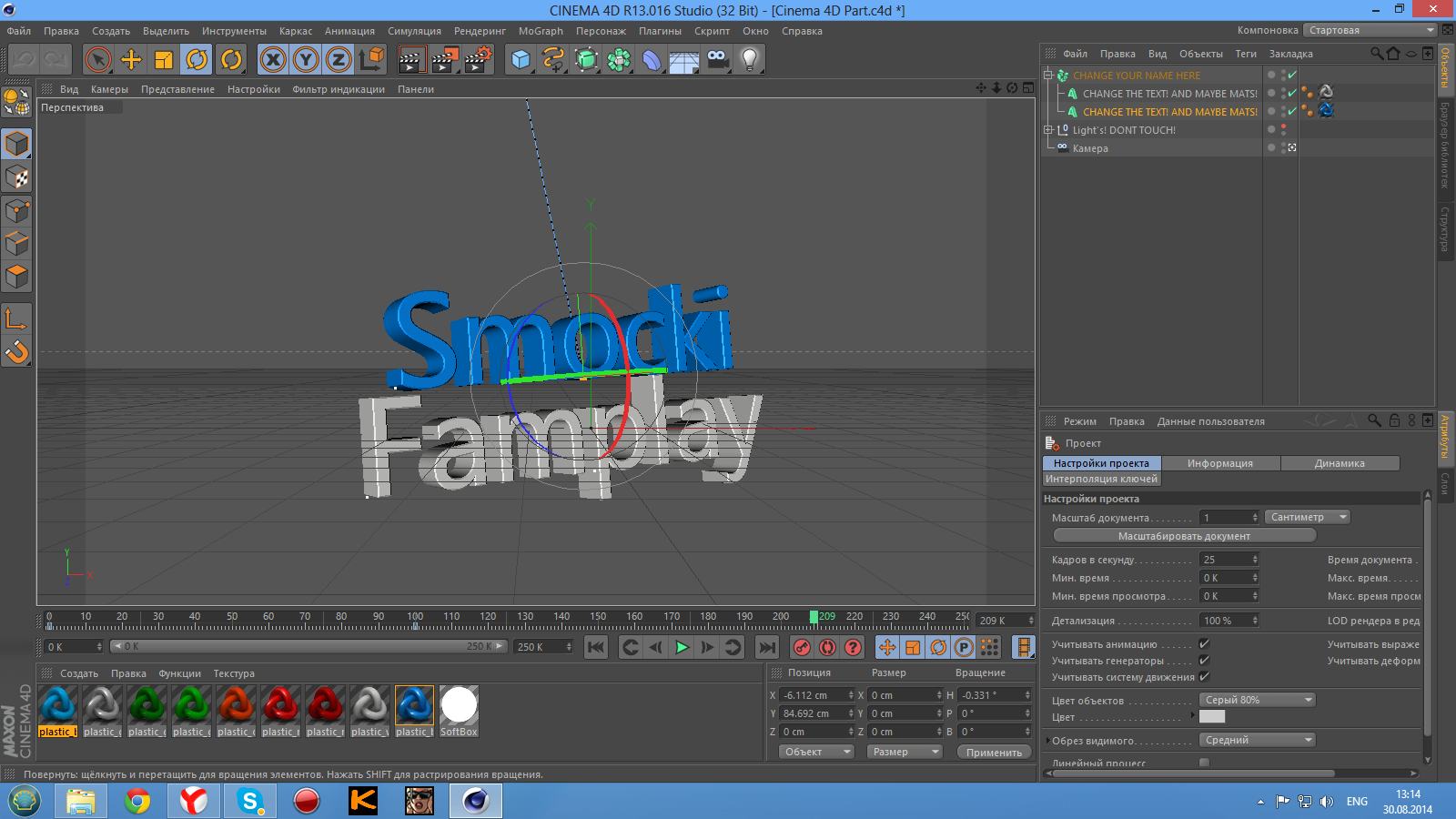Viewport: 1456px width, 819px height.
Task: Open render settings icon
Action: [x=478, y=60]
